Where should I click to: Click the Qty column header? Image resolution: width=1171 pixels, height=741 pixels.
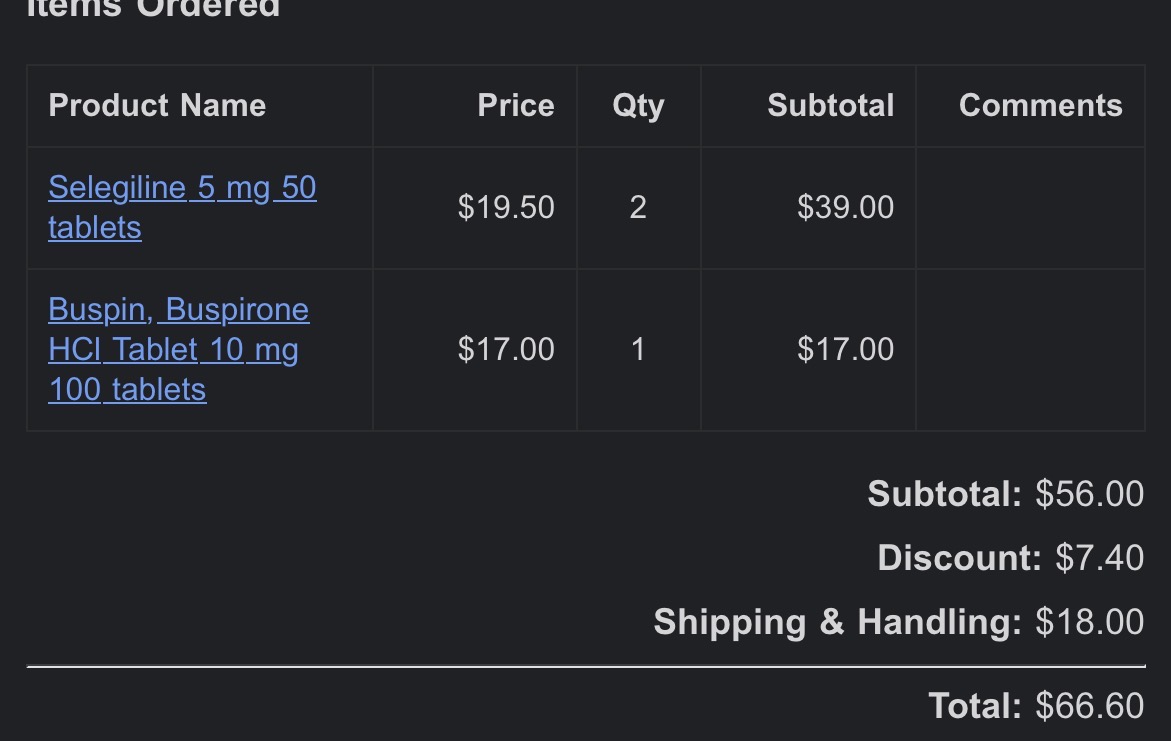(639, 105)
